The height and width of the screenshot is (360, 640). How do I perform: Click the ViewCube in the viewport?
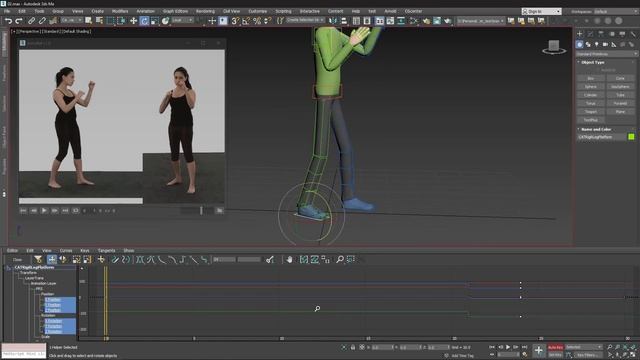click(x=554, y=47)
